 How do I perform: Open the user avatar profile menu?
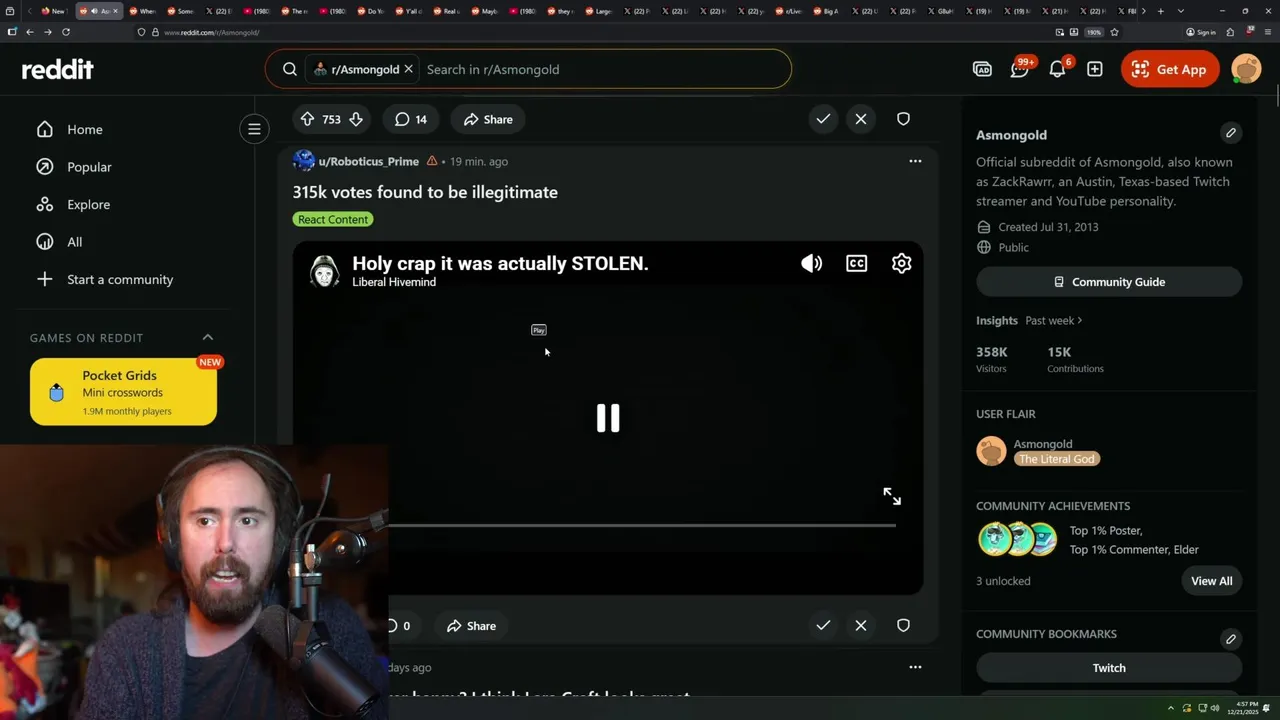1246,69
